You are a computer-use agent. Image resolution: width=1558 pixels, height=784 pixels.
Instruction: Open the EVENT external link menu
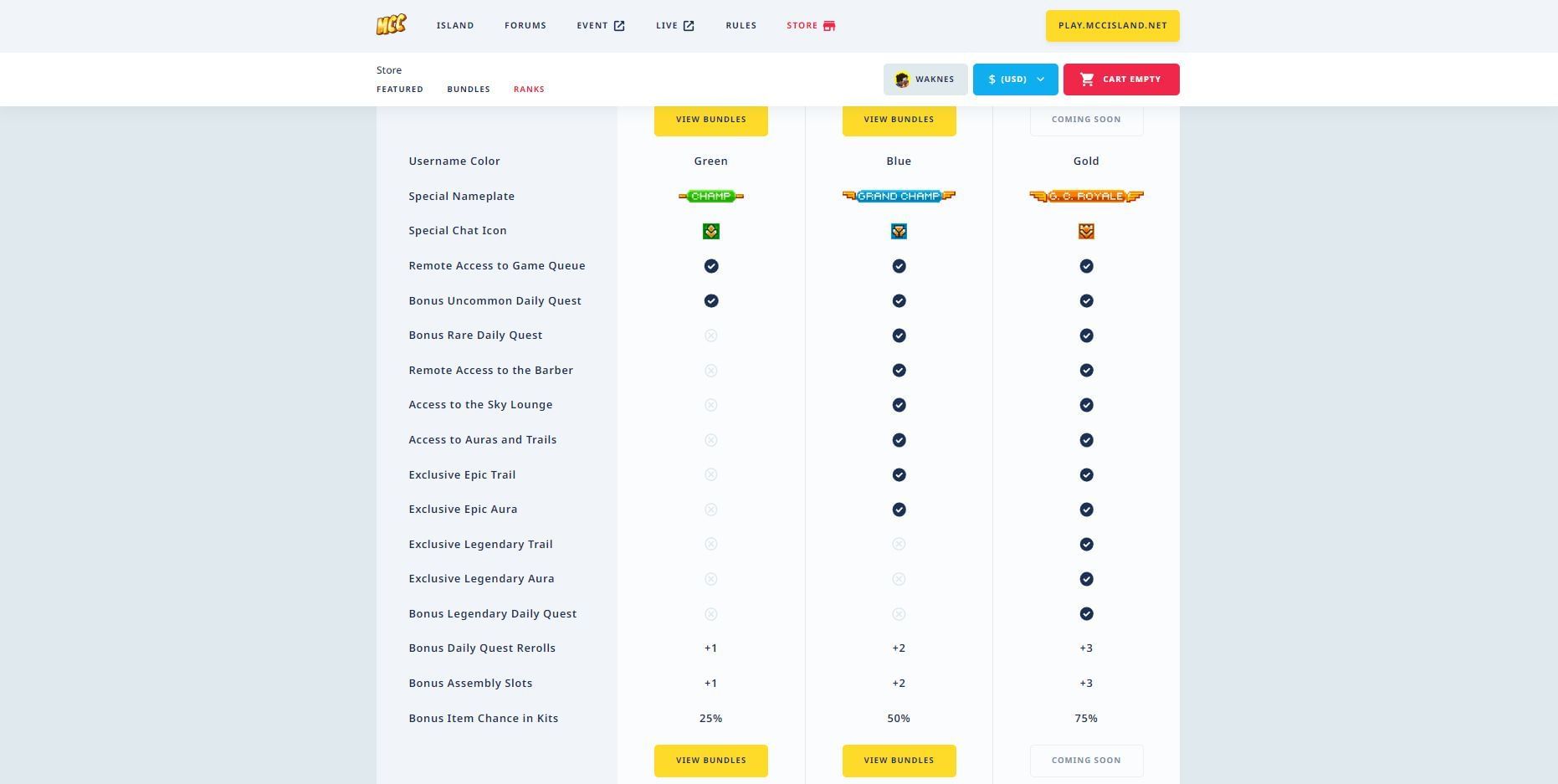click(x=600, y=26)
